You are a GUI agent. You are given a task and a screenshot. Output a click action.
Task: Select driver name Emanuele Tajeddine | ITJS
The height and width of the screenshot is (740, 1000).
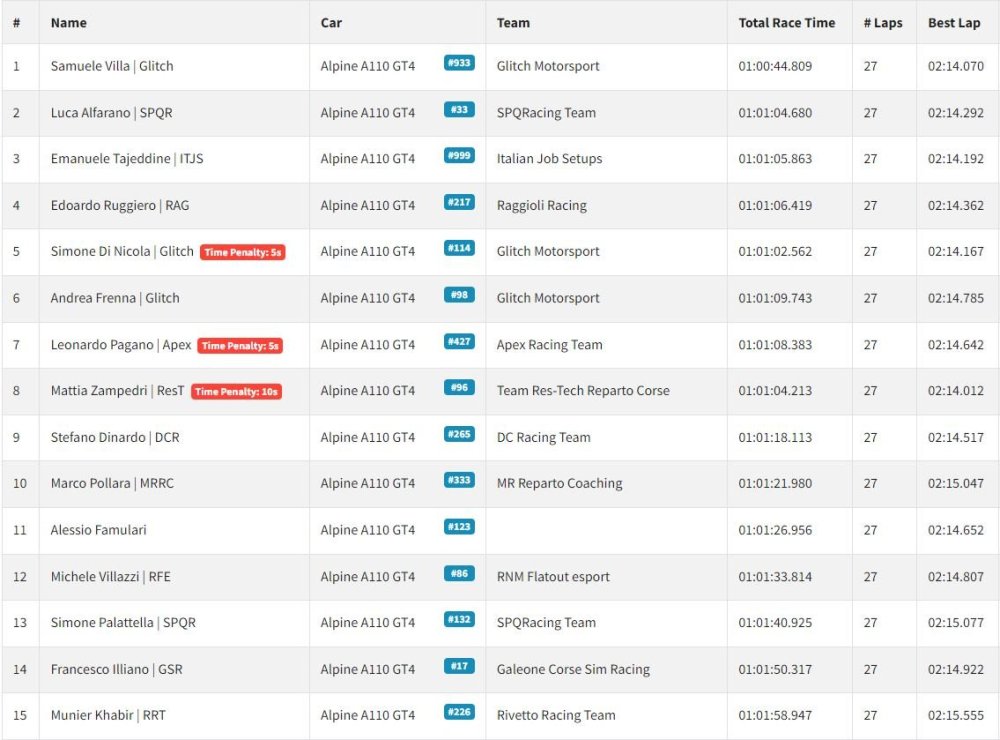(x=127, y=159)
